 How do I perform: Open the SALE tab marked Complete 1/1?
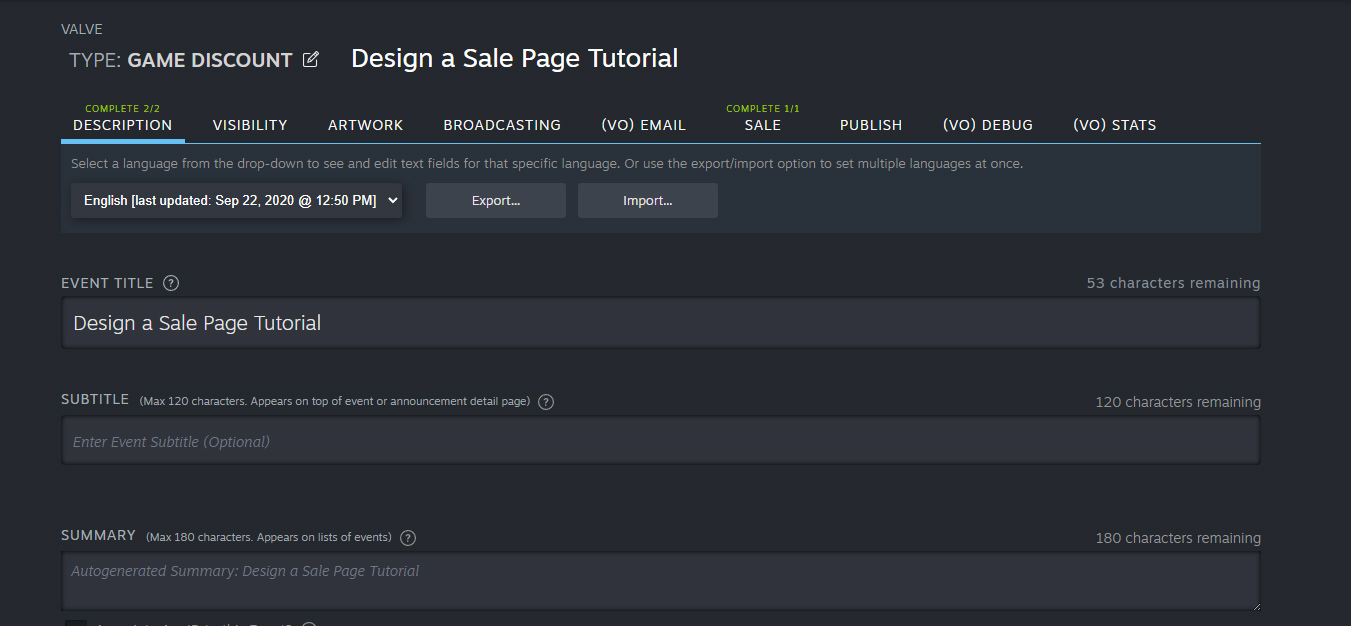762,124
